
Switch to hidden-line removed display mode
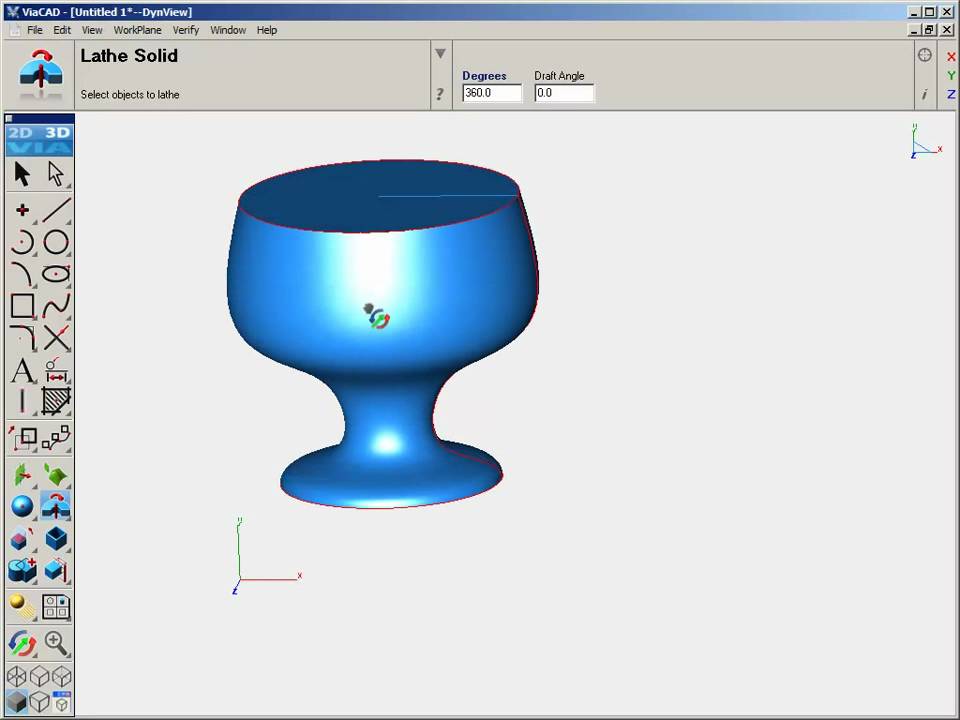tap(39, 701)
